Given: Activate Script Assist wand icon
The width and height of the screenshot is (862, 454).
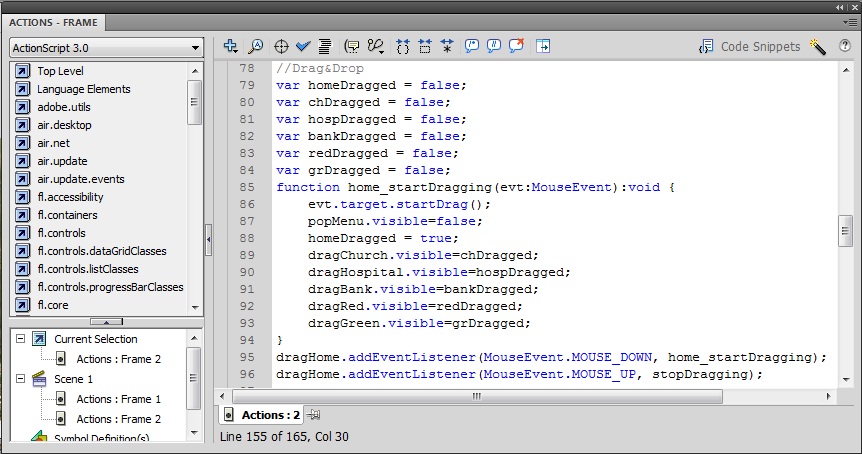Looking at the screenshot, I should (818, 47).
